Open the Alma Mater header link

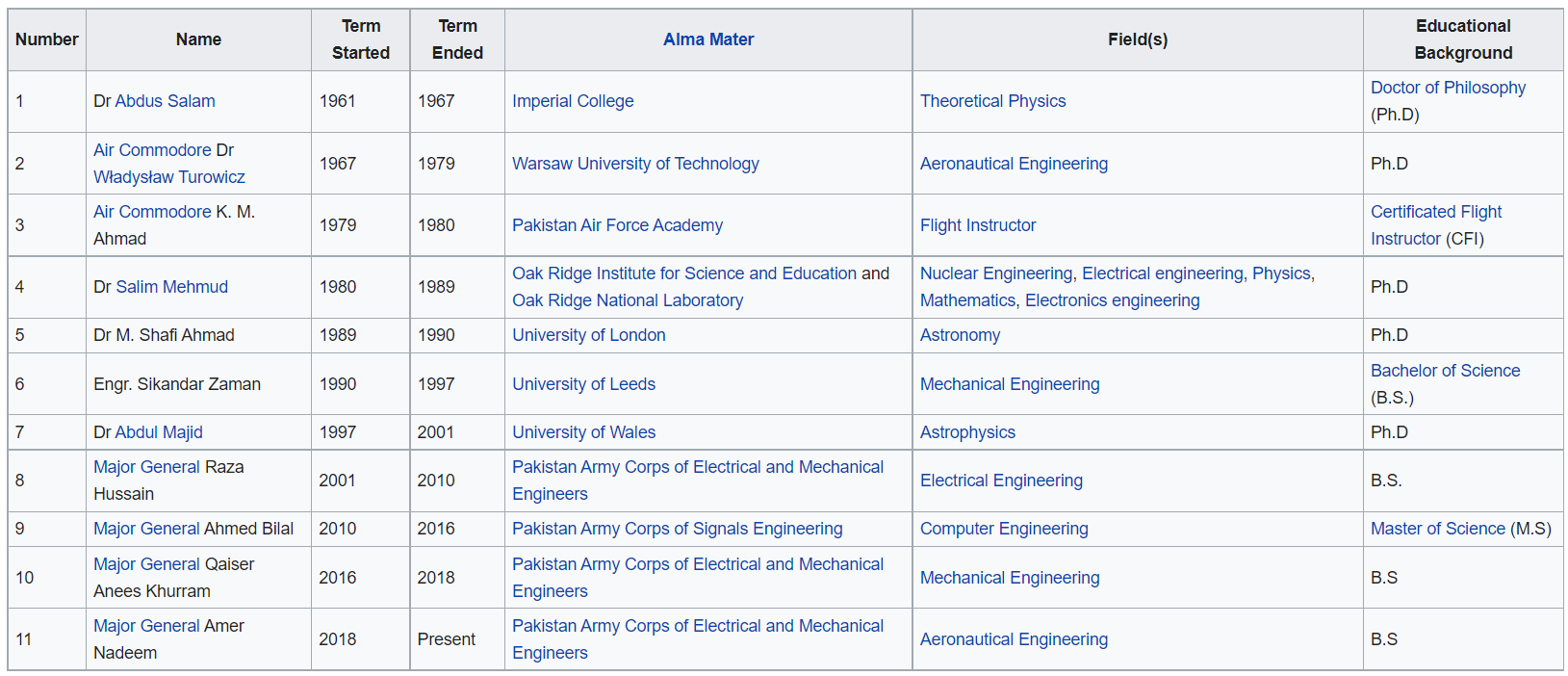[x=708, y=39]
